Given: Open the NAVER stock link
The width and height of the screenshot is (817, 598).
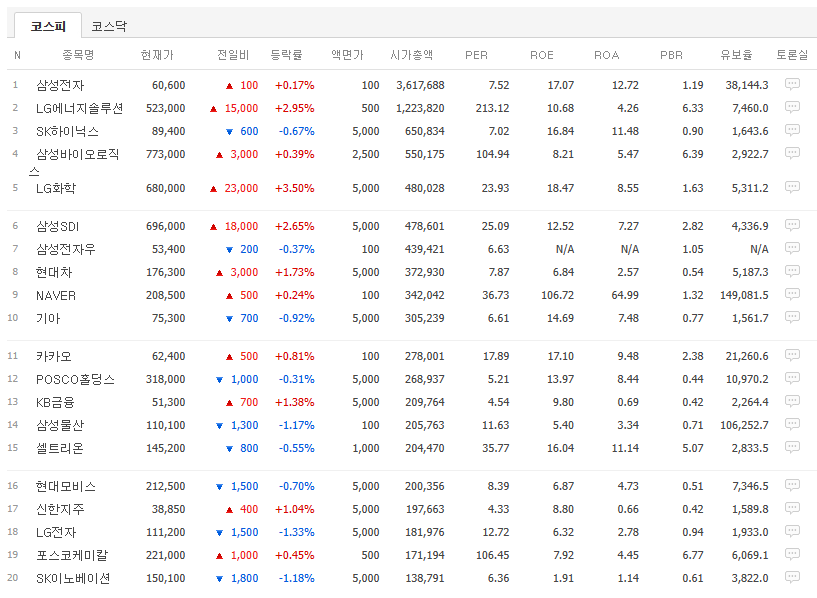Looking at the screenshot, I should click(56, 295).
